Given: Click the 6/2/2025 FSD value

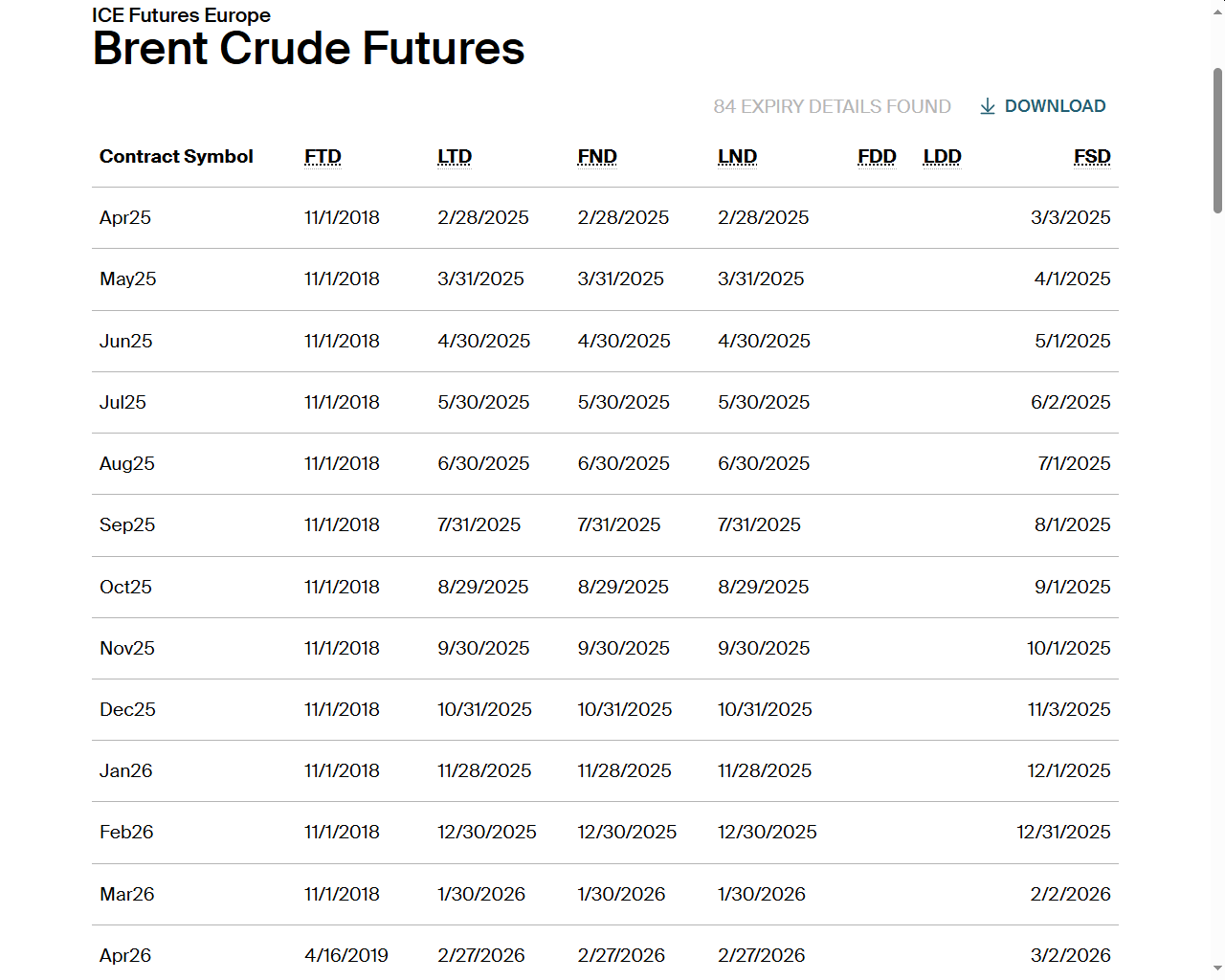Looking at the screenshot, I should click(x=1070, y=402).
